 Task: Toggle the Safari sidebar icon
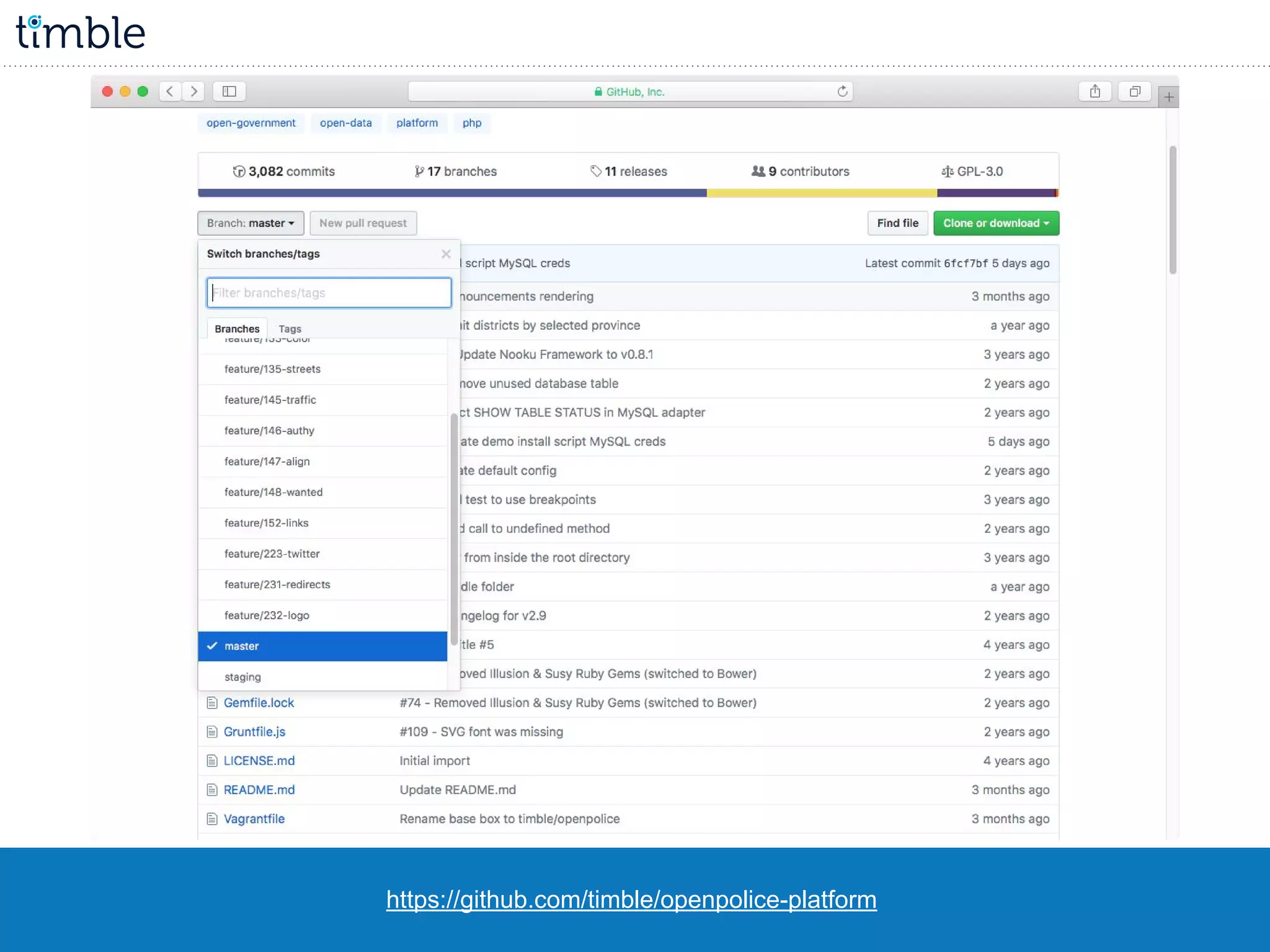point(229,92)
